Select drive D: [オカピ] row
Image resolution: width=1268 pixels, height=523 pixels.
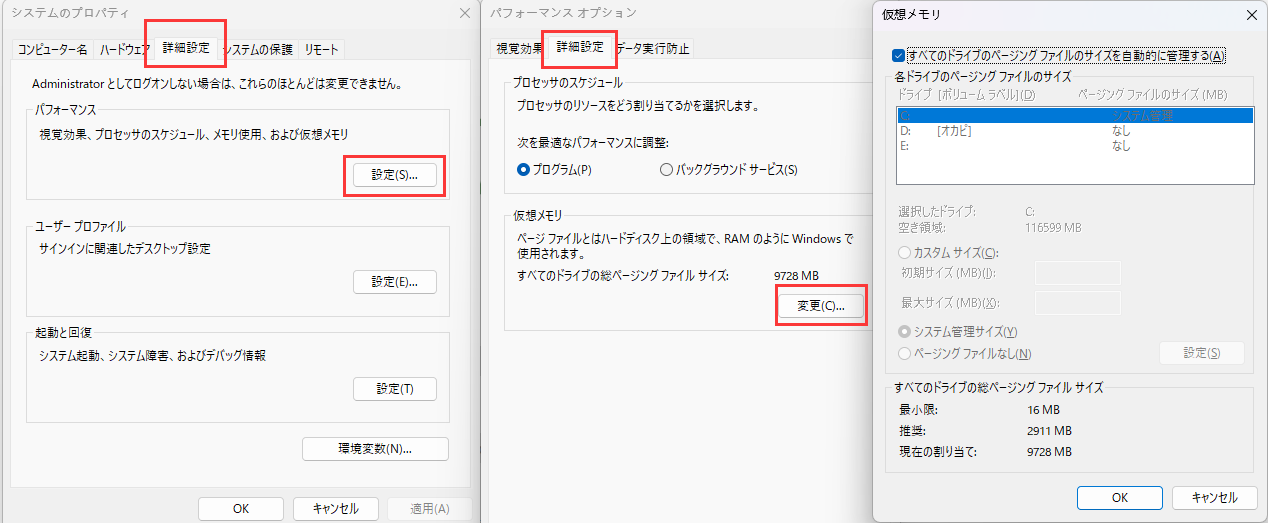[1075, 131]
